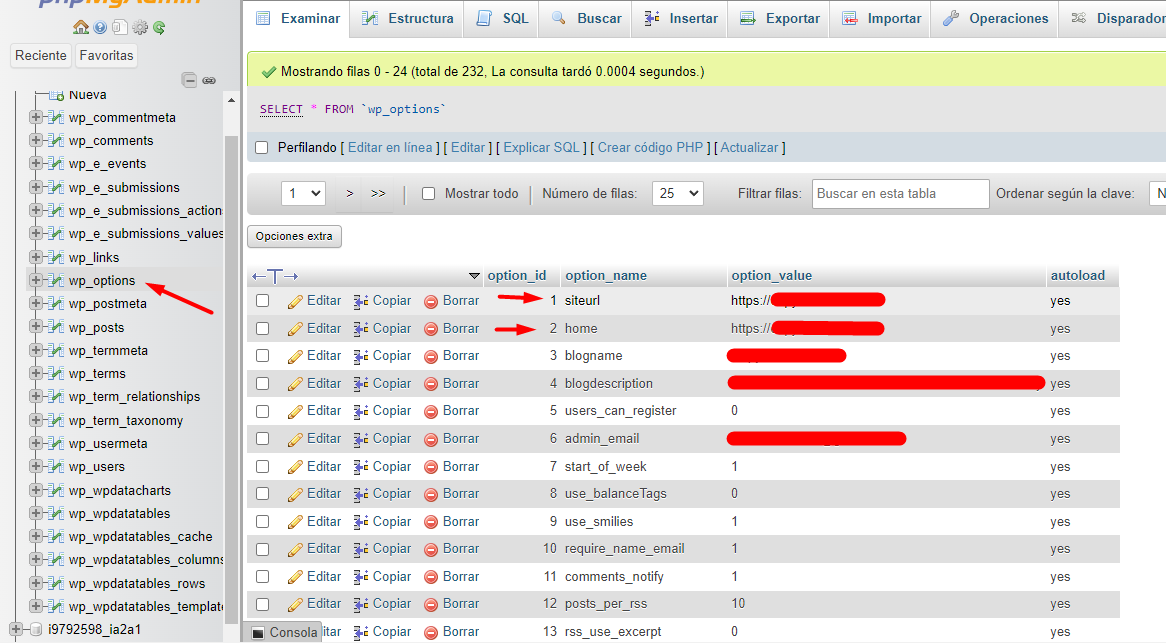Go to the Insertar tab
This screenshot has width=1166, height=643.
tap(680, 19)
